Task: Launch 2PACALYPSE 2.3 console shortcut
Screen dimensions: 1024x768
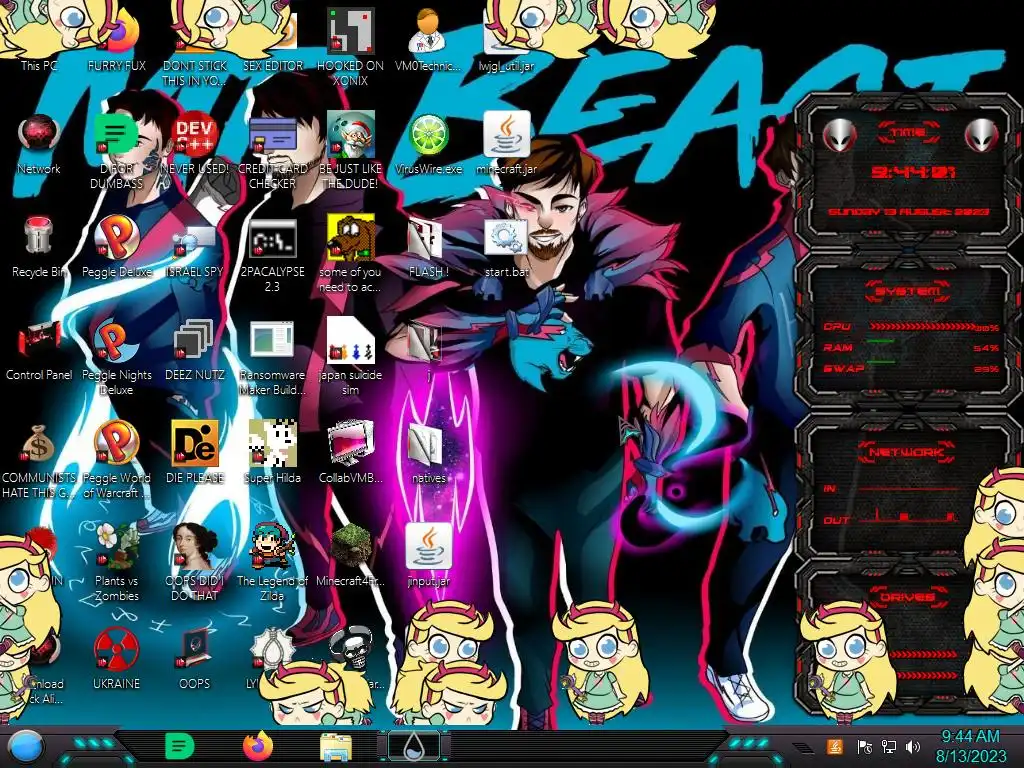Action: pyautogui.click(x=272, y=238)
